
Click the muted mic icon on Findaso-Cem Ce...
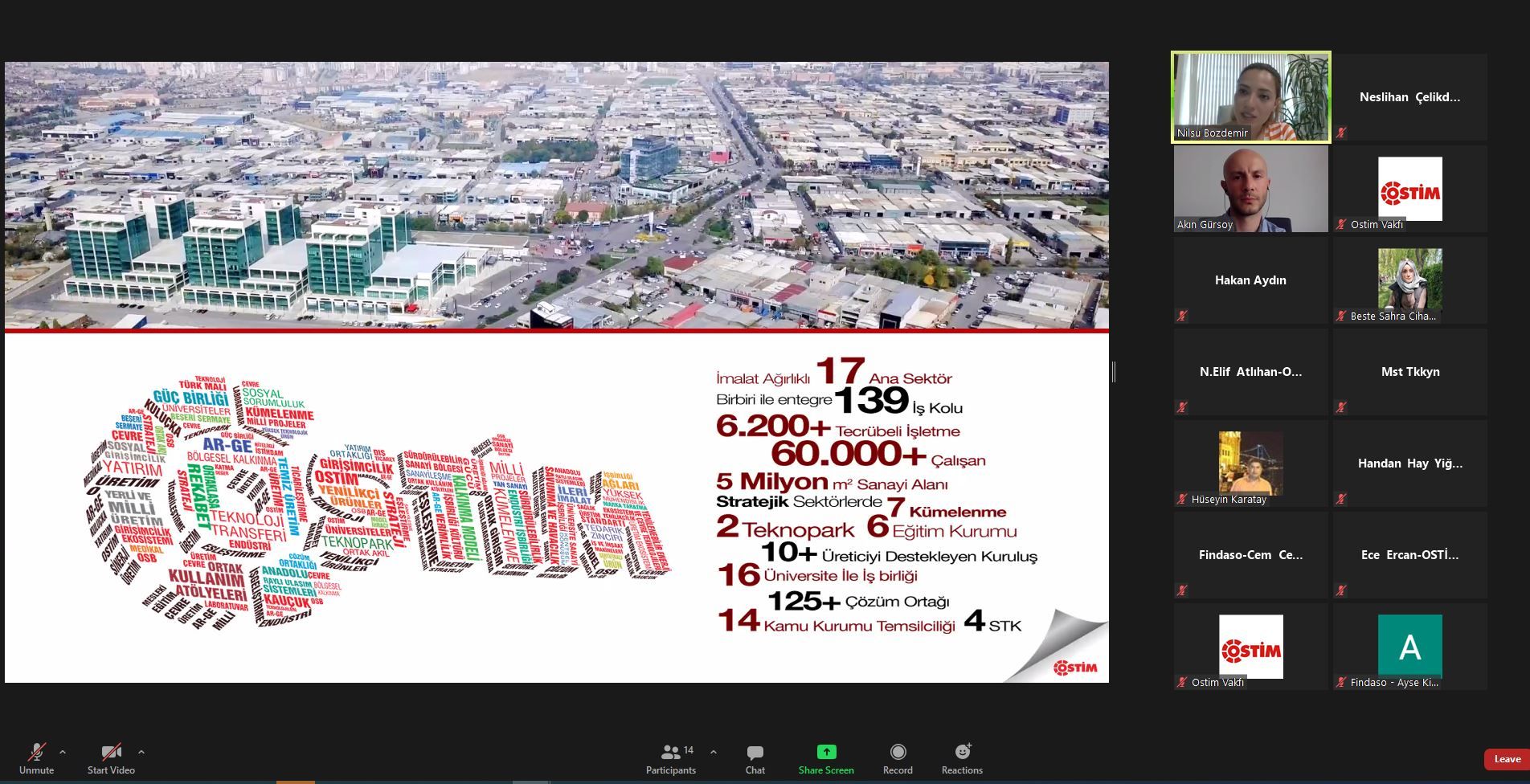point(1182,590)
